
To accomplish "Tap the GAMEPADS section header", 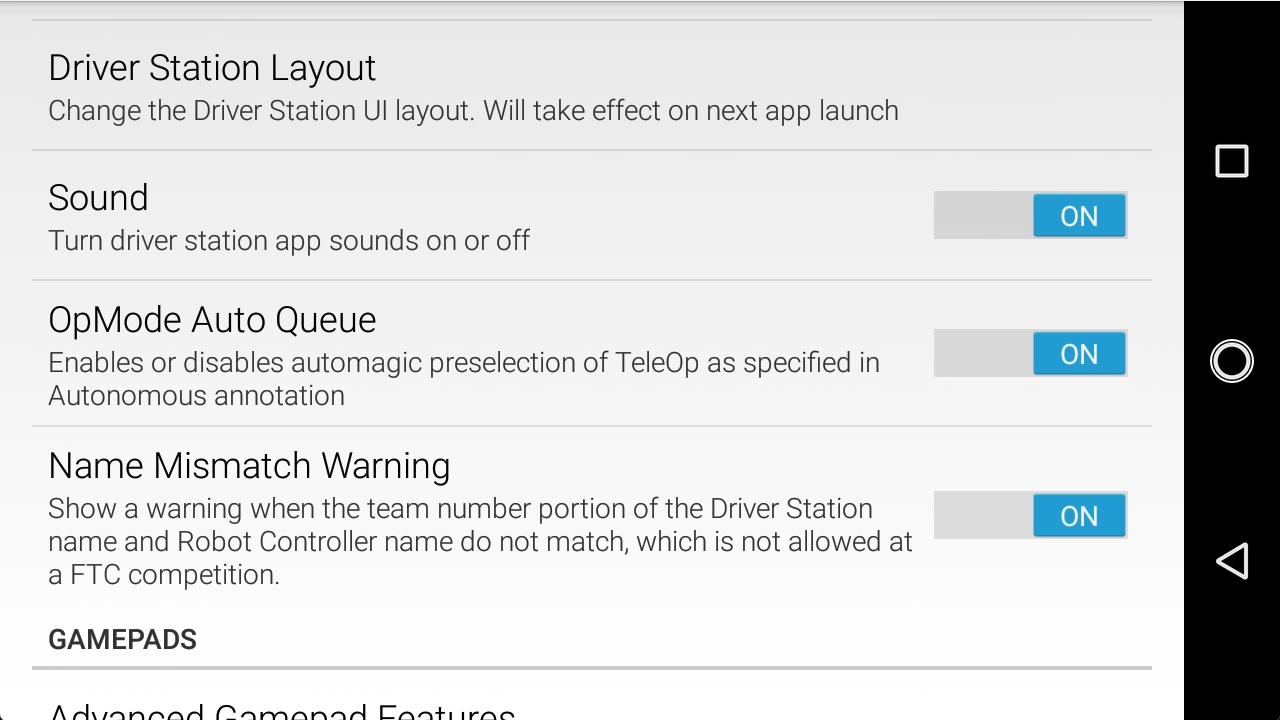I will (122, 640).
